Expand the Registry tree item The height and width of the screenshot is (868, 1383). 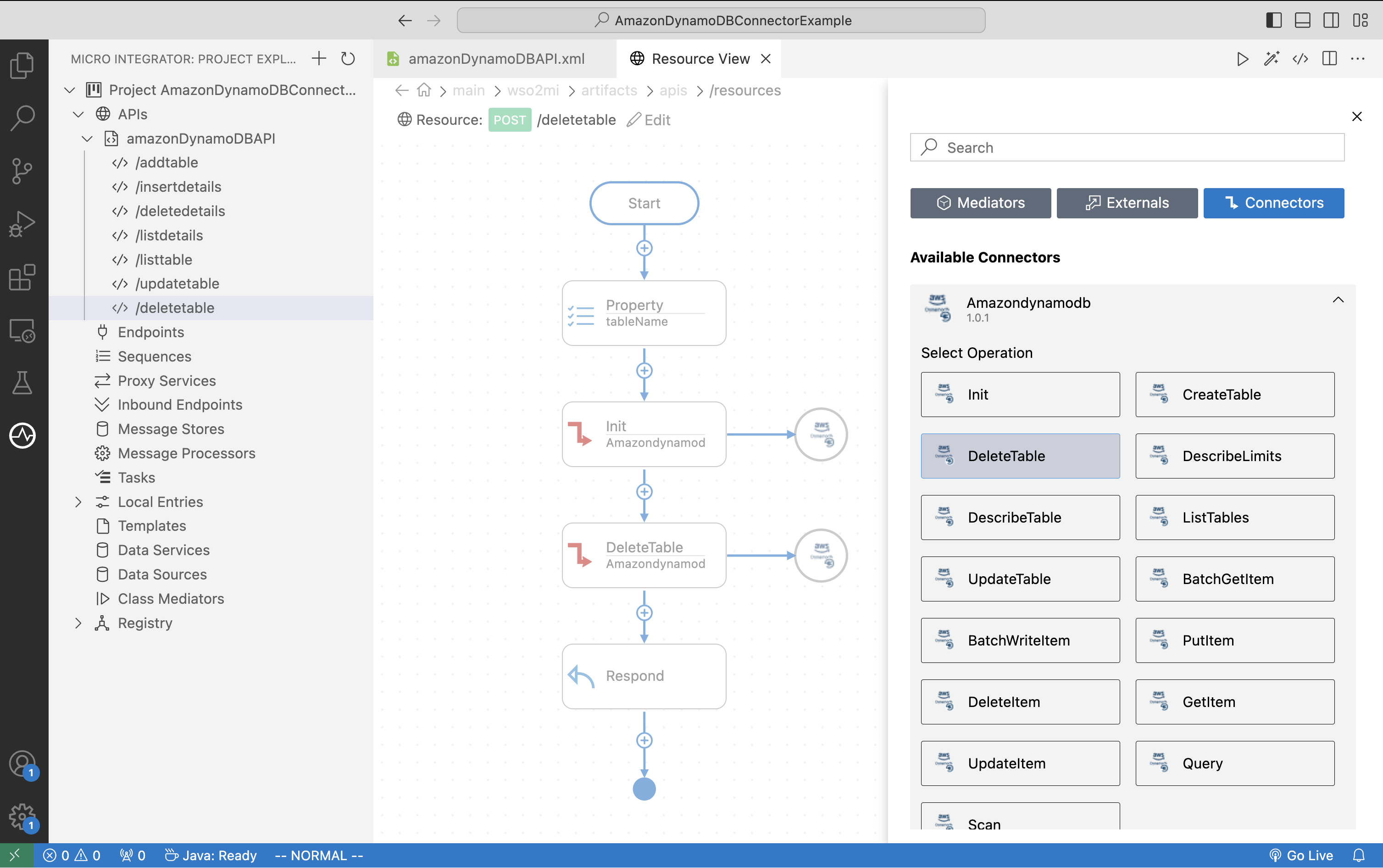[x=78, y=623]
